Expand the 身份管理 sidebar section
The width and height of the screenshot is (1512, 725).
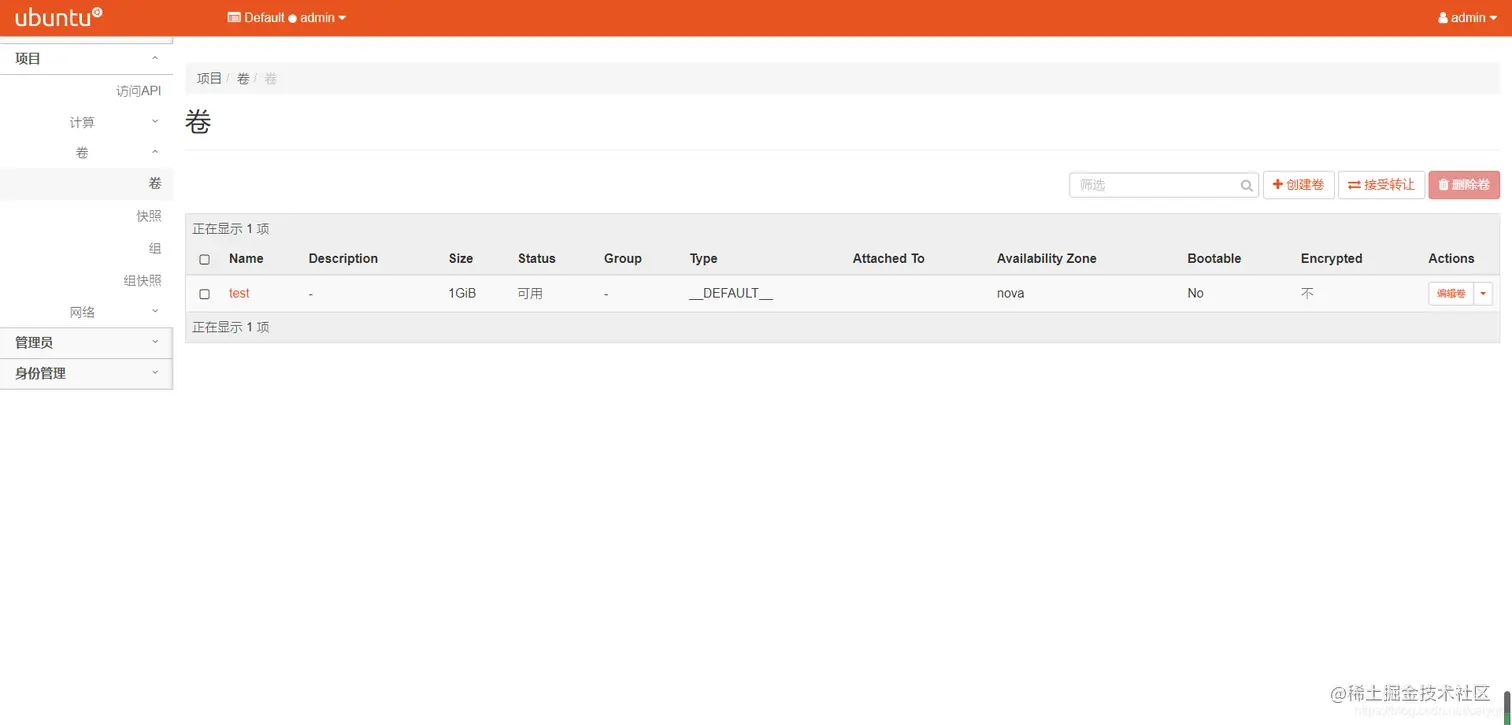pos(86,373)
